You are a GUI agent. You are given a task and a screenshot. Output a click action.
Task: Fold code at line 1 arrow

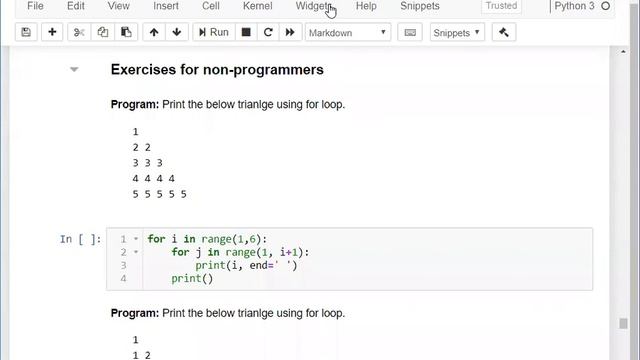pyautogui.click(x=136, y=239)
